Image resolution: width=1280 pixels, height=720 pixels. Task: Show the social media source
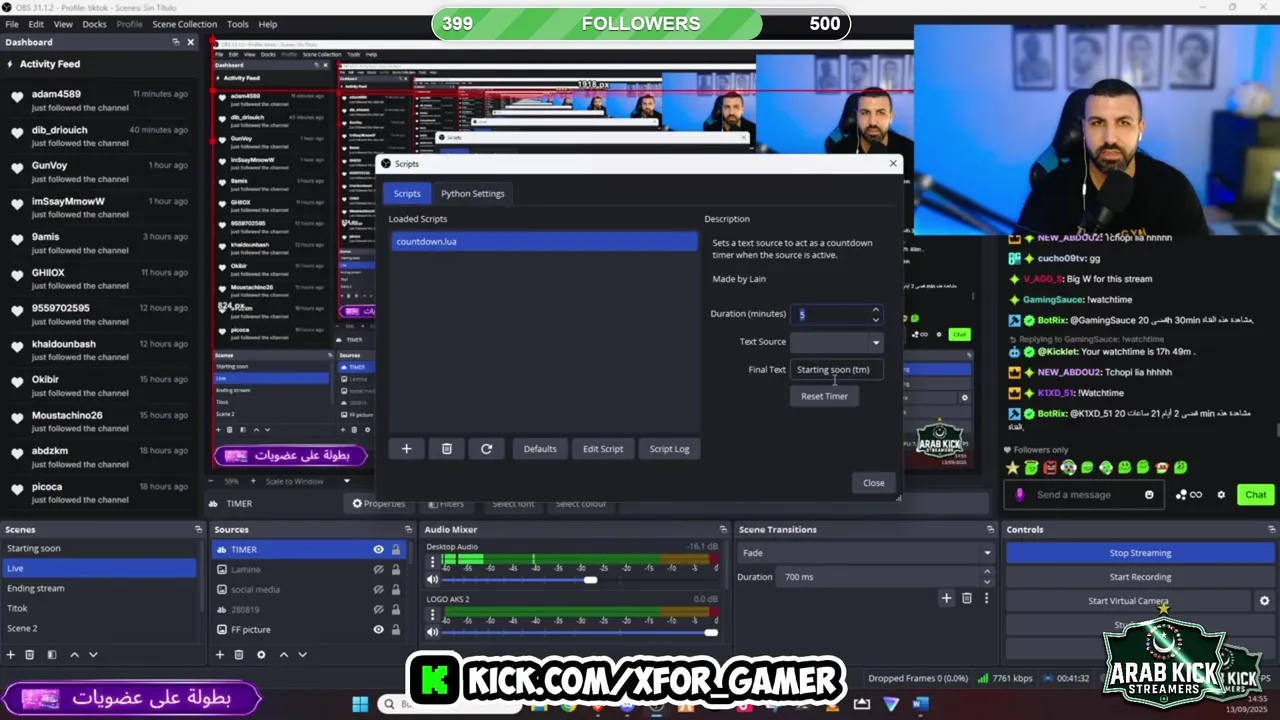click(378, 590)
